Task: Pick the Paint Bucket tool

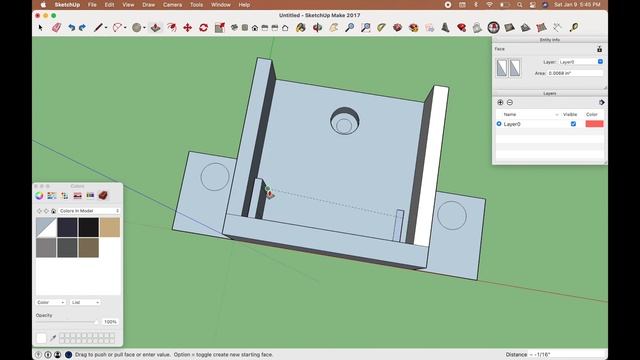Action: (x=301, y=27)
